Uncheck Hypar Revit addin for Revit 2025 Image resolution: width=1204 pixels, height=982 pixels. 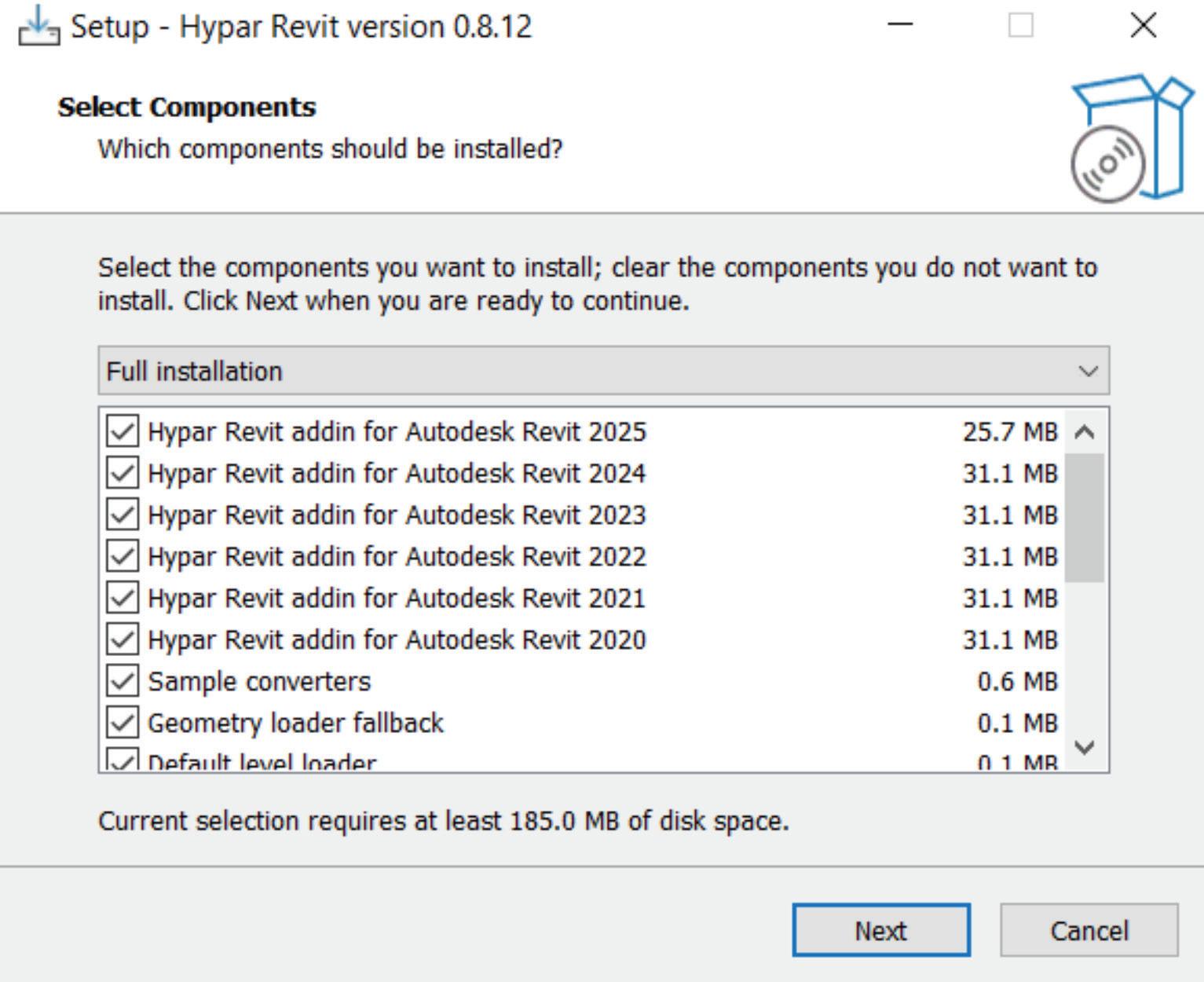(122, 431)
